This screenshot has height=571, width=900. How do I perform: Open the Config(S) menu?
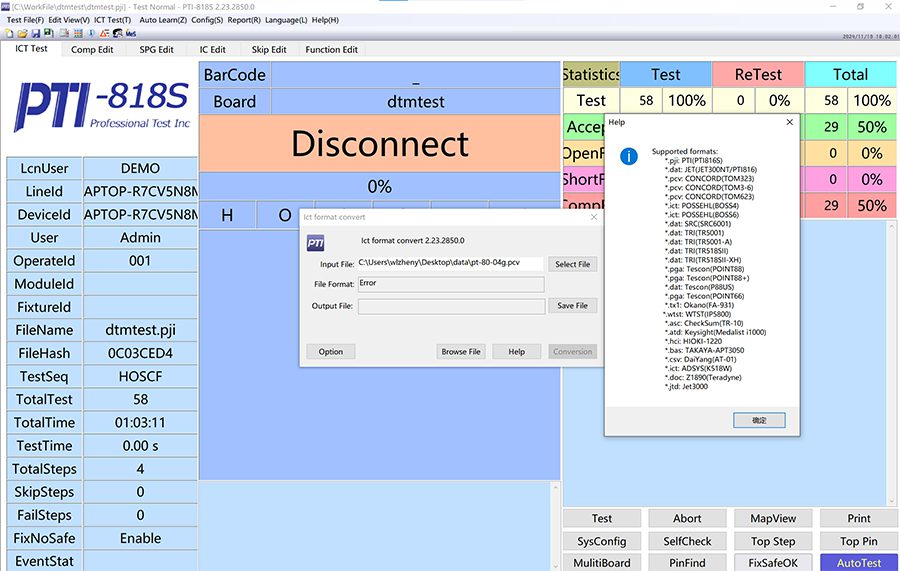click(x=207, y=20)
